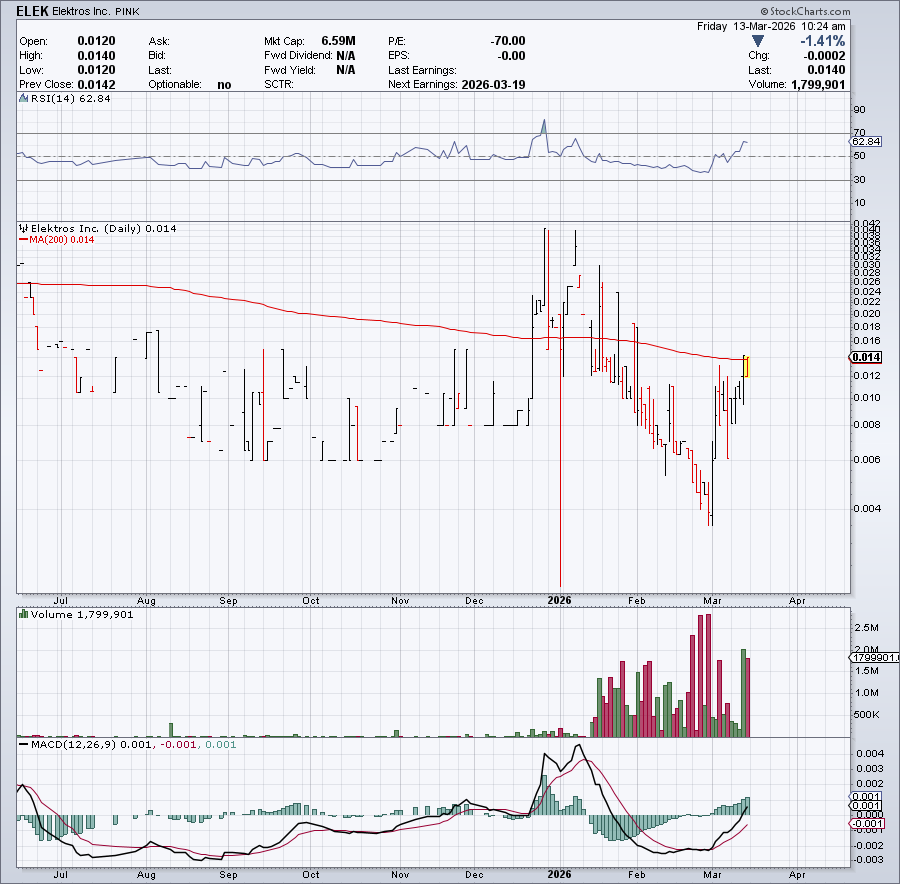The height and width of the screenshot is (884, 900).
Task: Click the RSI indicator legend icon
Action: [24, 98]
